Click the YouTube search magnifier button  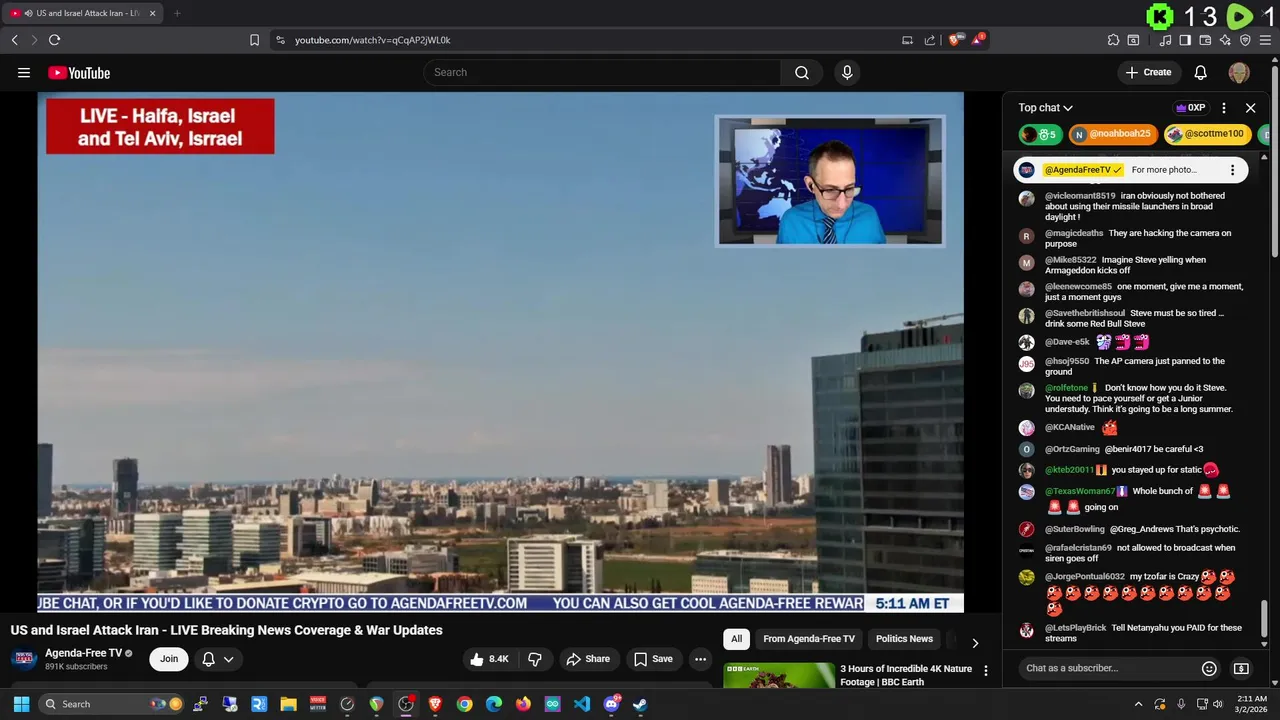coord(802,72)
